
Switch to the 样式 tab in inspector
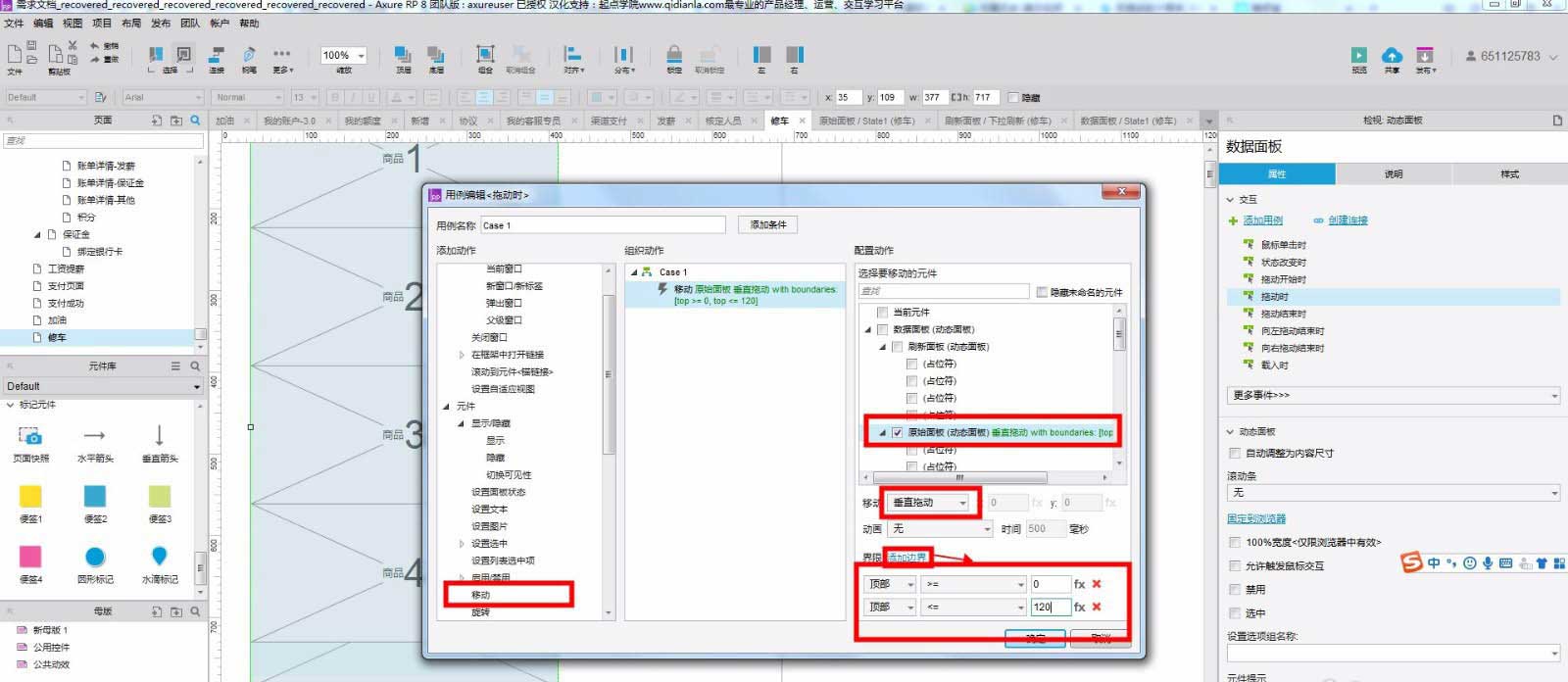(1509, 174)
